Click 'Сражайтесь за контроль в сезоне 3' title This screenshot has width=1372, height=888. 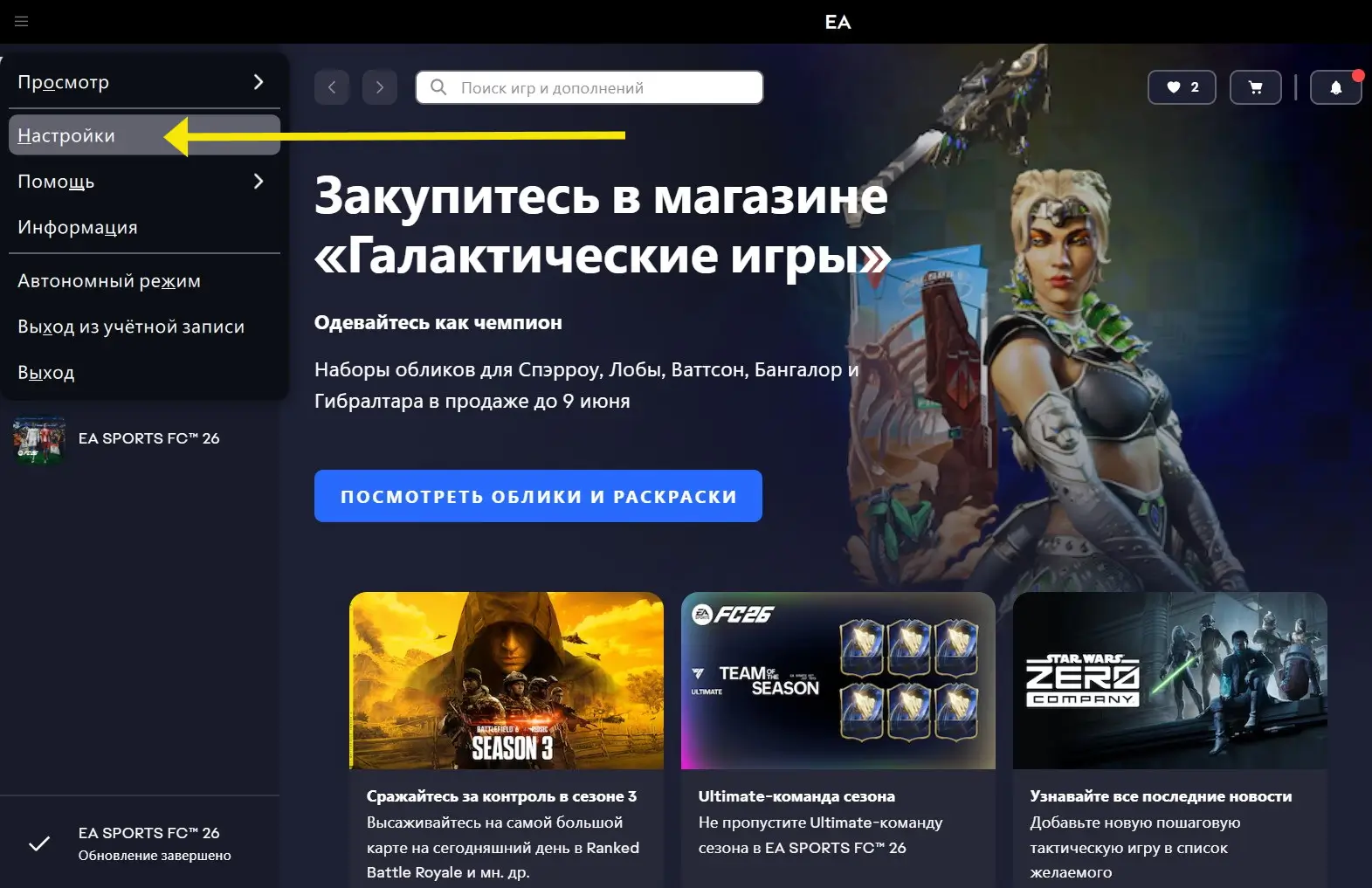[x=501, y=796]
